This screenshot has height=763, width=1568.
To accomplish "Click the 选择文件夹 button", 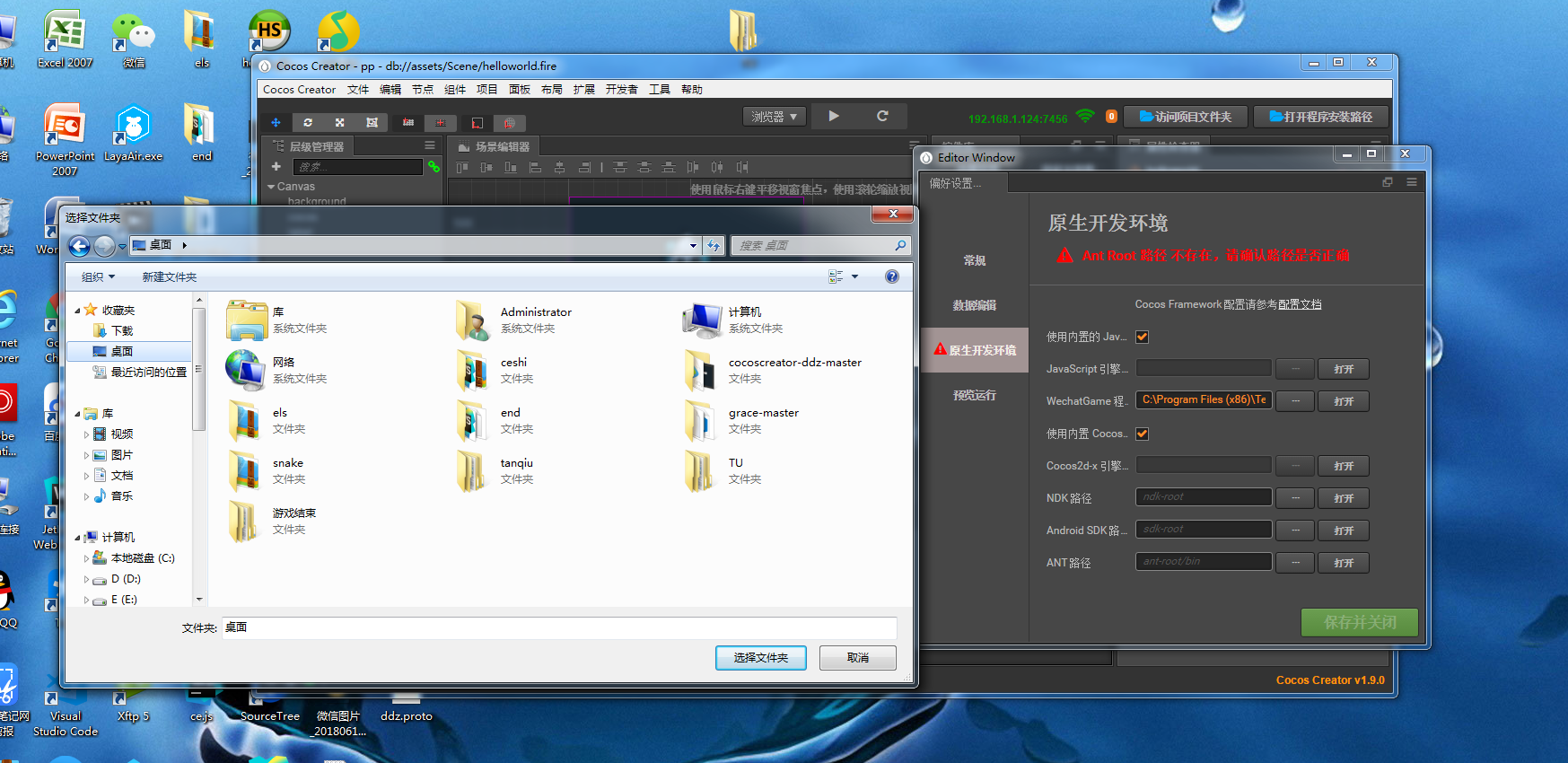I will tap(760, 658).
